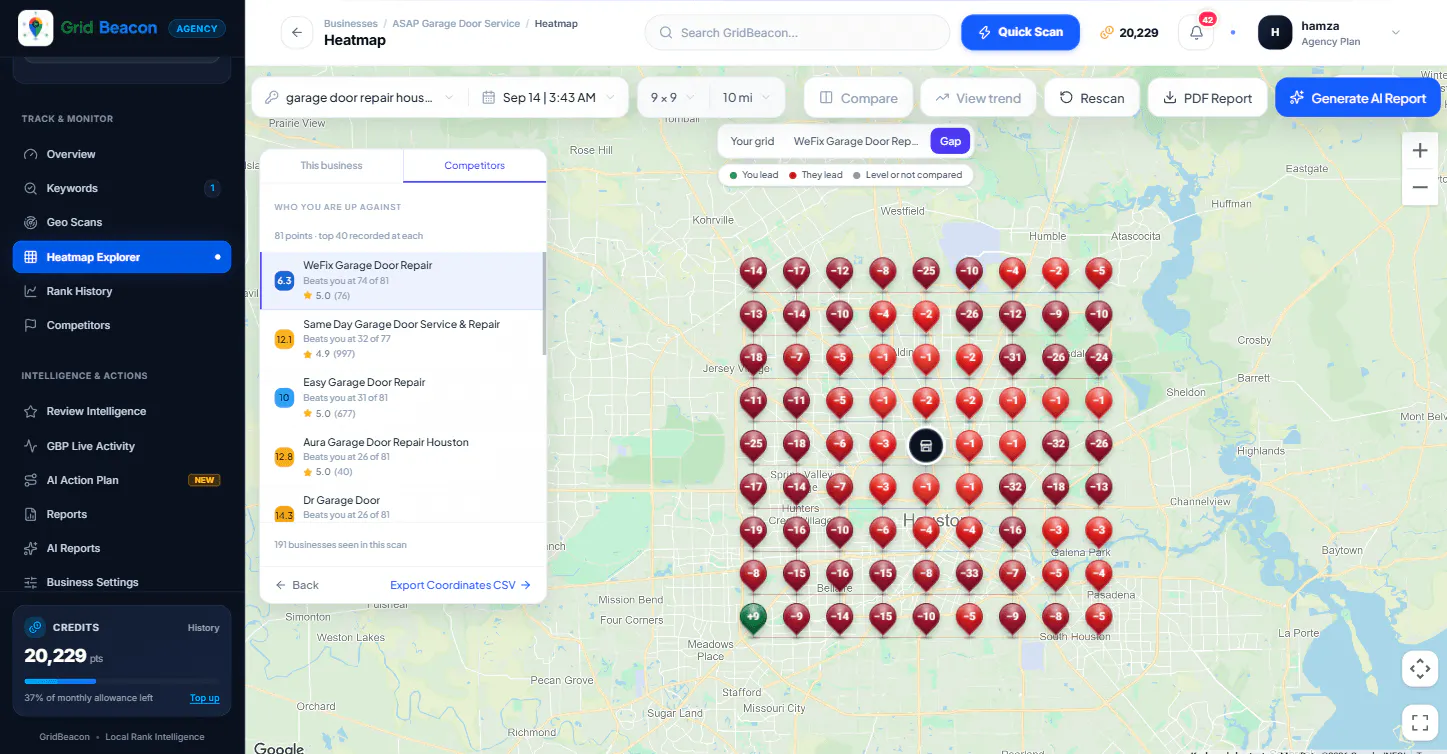The image size is (1447, 754).
Task: Open Overview in the sidebar
Action: pos(122,154)
